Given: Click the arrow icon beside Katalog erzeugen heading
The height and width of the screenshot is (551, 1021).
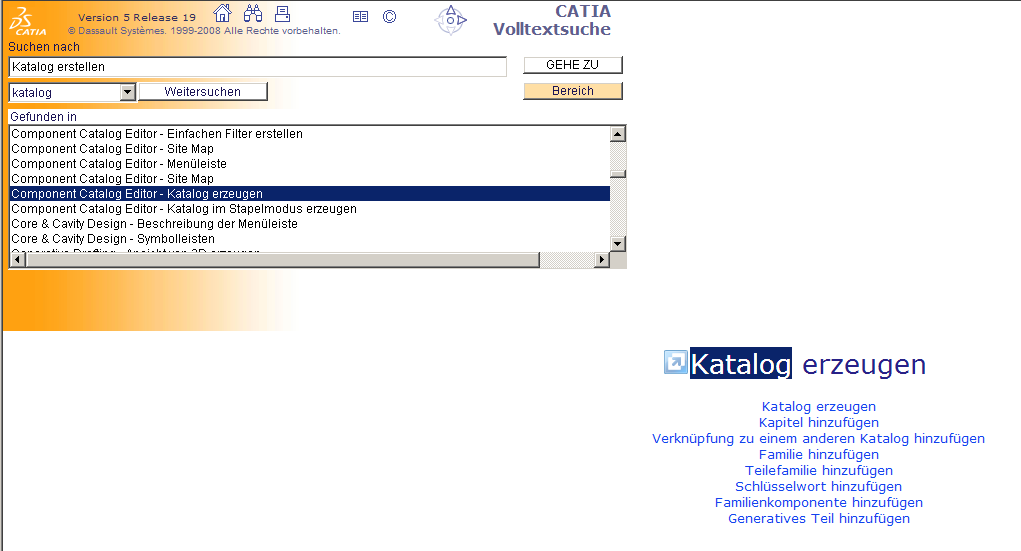Looking at the screenshot, I should tap(676, 362).
